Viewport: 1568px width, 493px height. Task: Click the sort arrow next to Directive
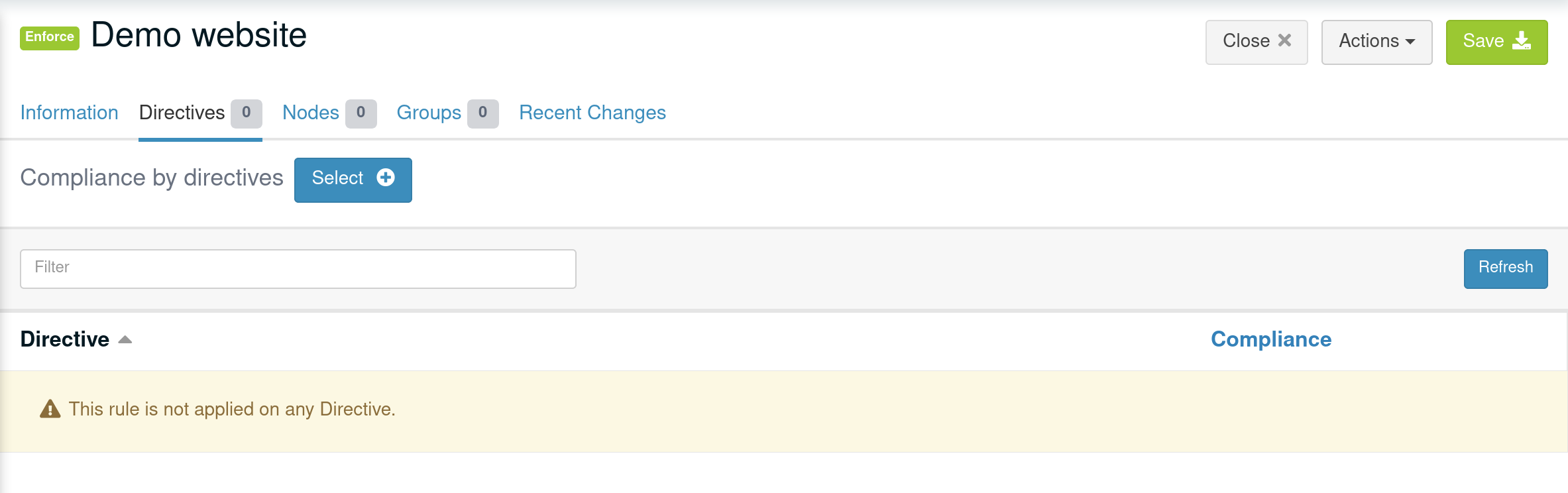125,340
